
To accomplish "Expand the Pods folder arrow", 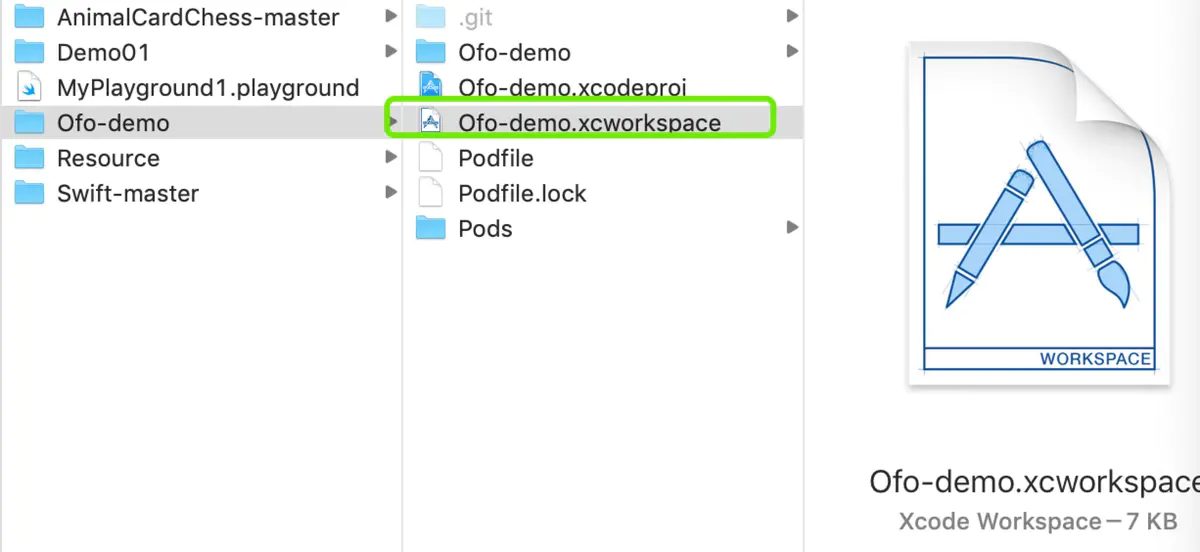I will 792,227.
